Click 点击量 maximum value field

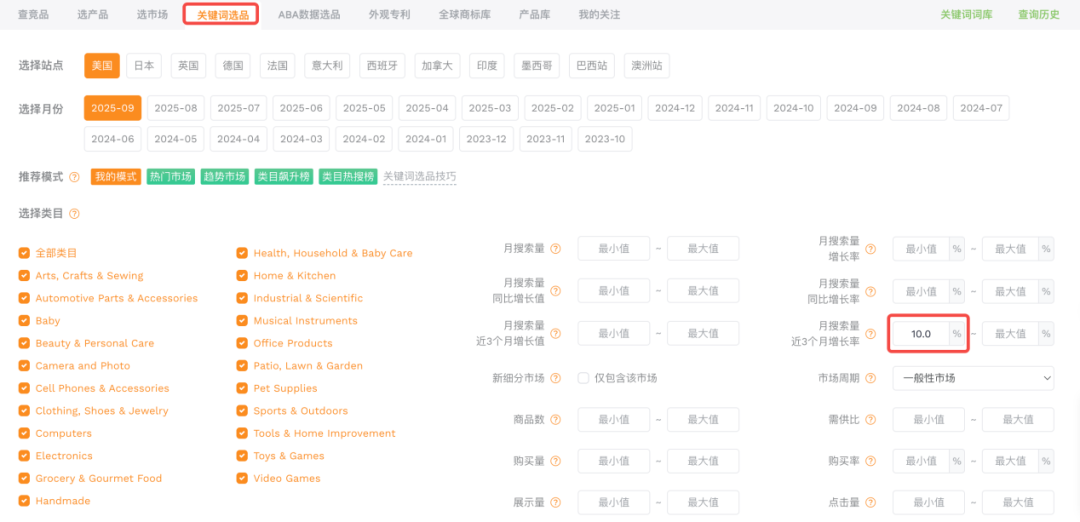[1018, 503]
